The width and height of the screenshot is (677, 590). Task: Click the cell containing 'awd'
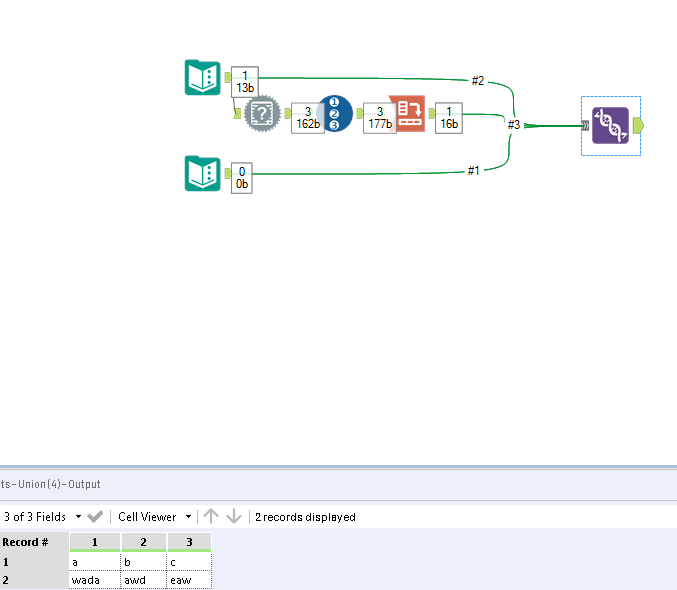tap(143, 580)
